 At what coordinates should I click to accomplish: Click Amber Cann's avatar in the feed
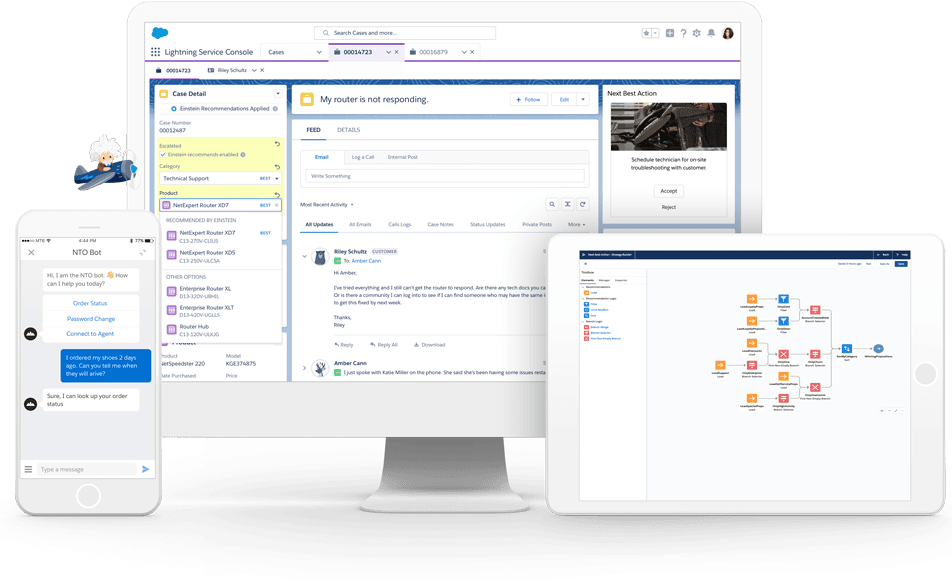320,367
